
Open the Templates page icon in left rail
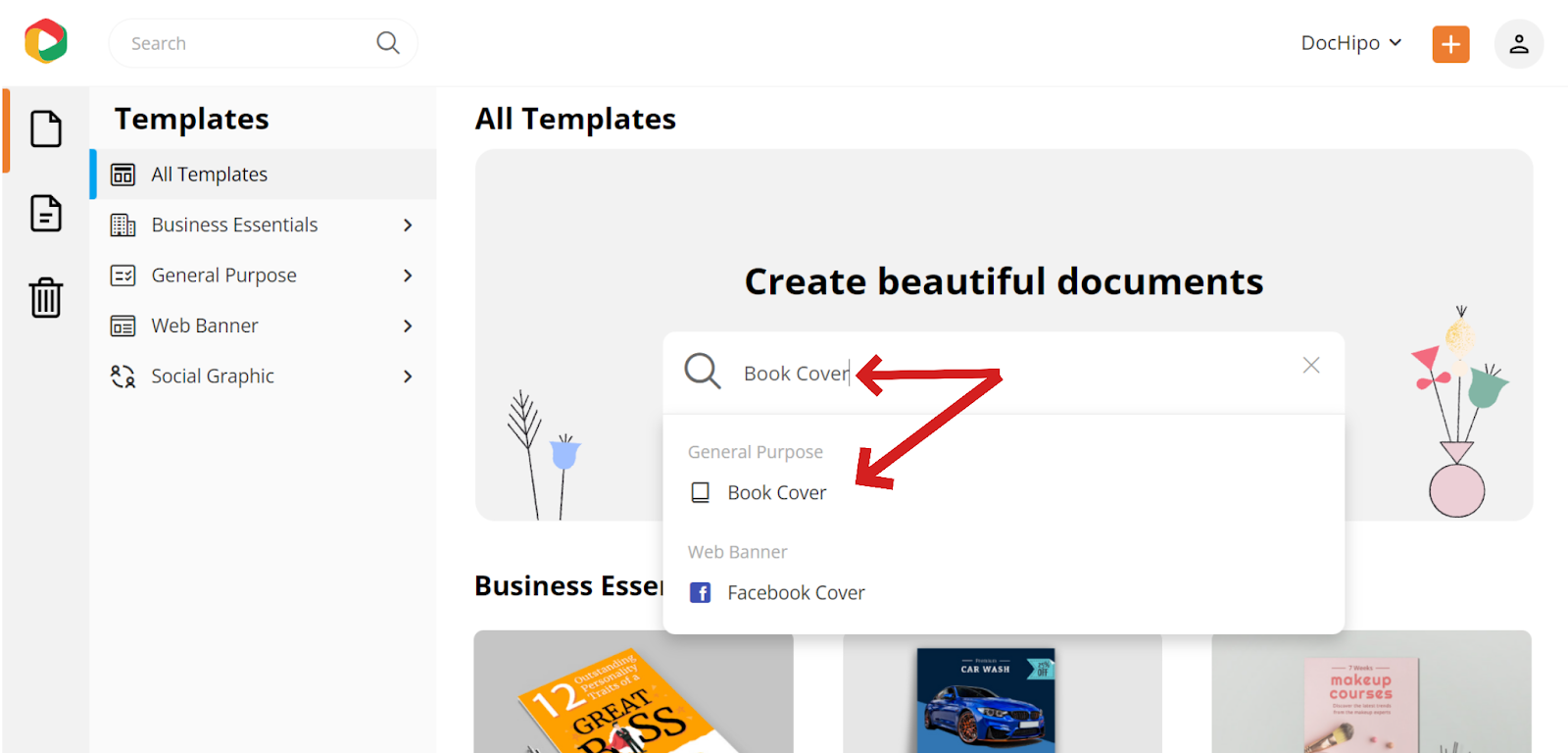click(46, 129)
